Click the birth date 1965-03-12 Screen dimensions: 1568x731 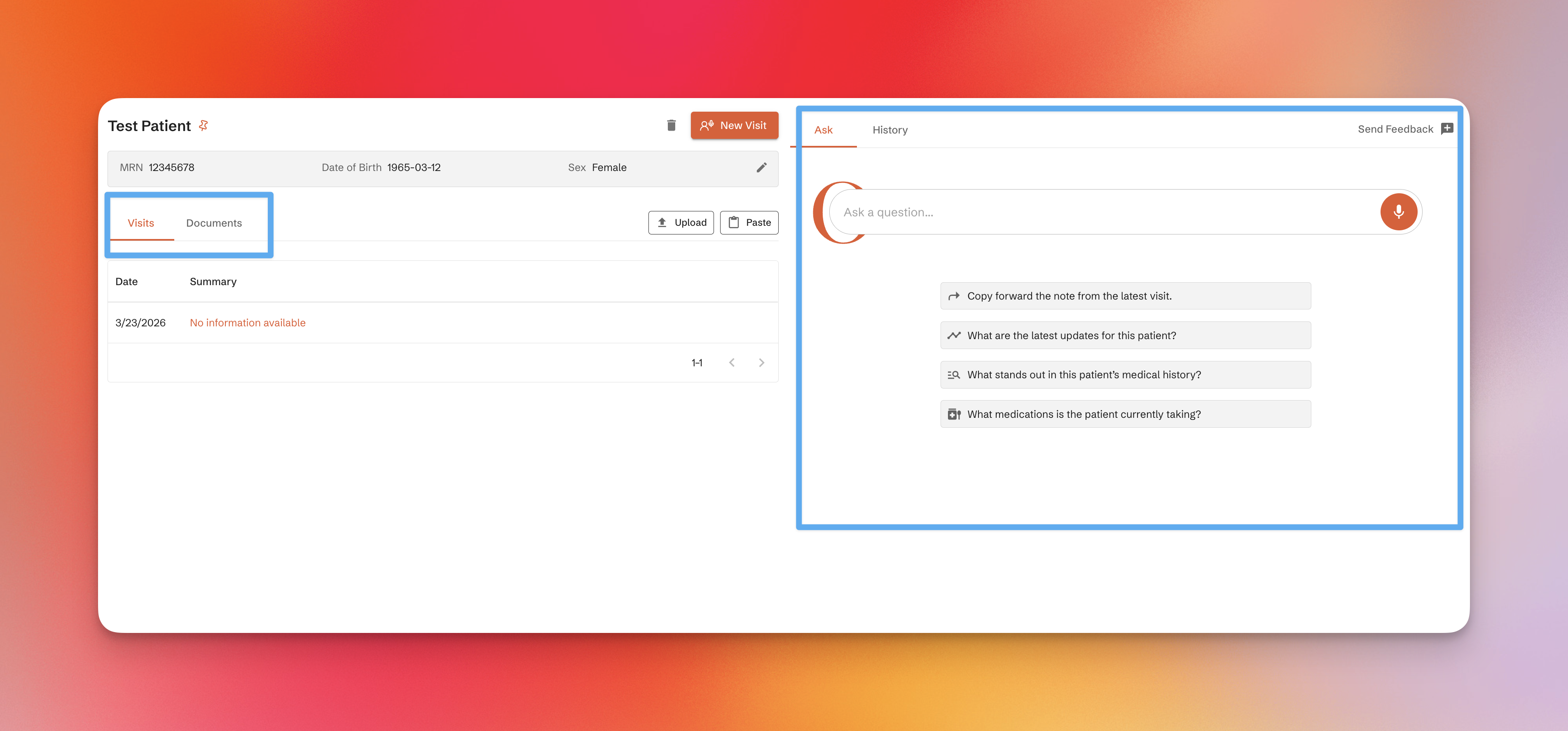coord(414,167)
